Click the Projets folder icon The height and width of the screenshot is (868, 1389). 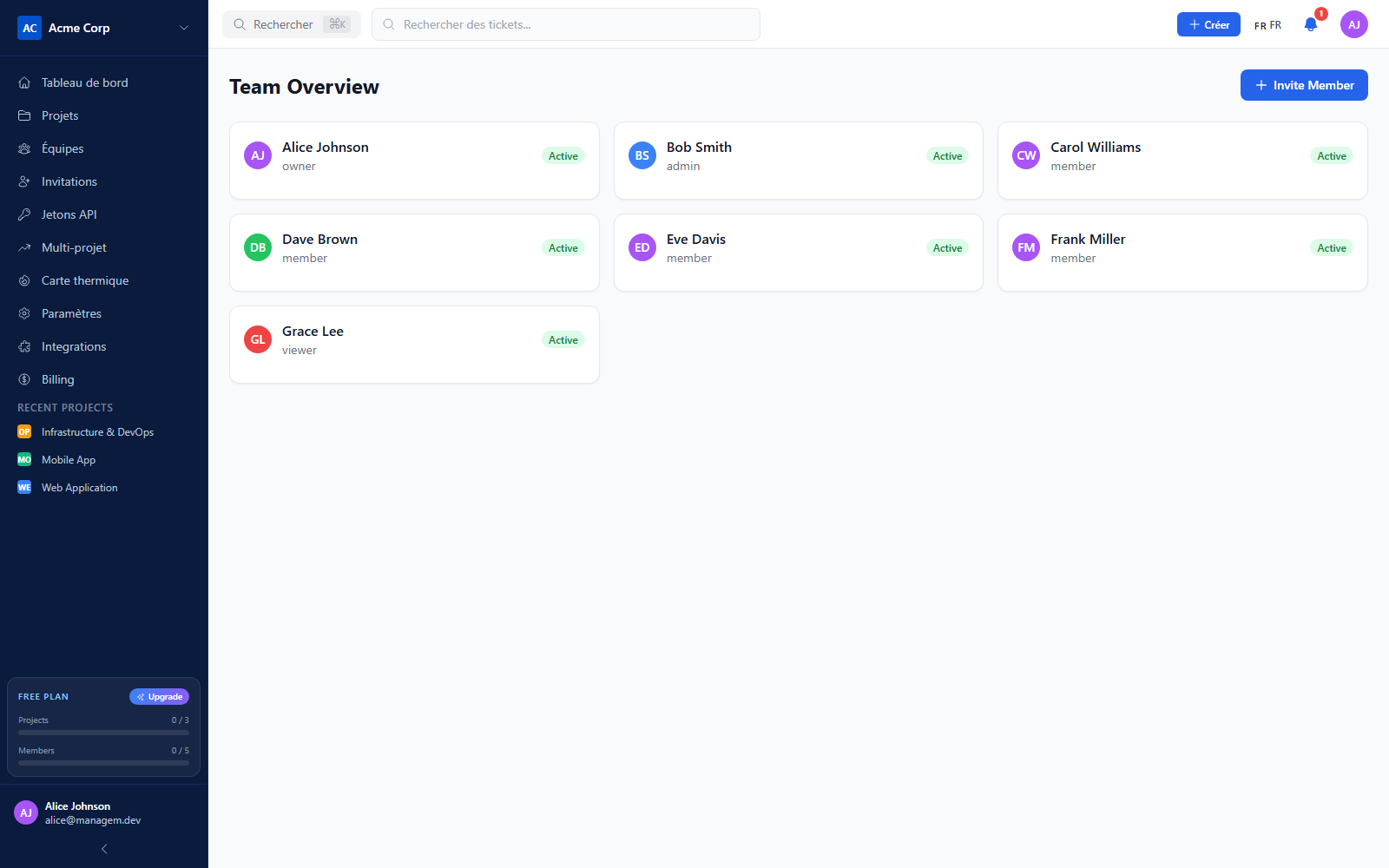pos(24,115)
